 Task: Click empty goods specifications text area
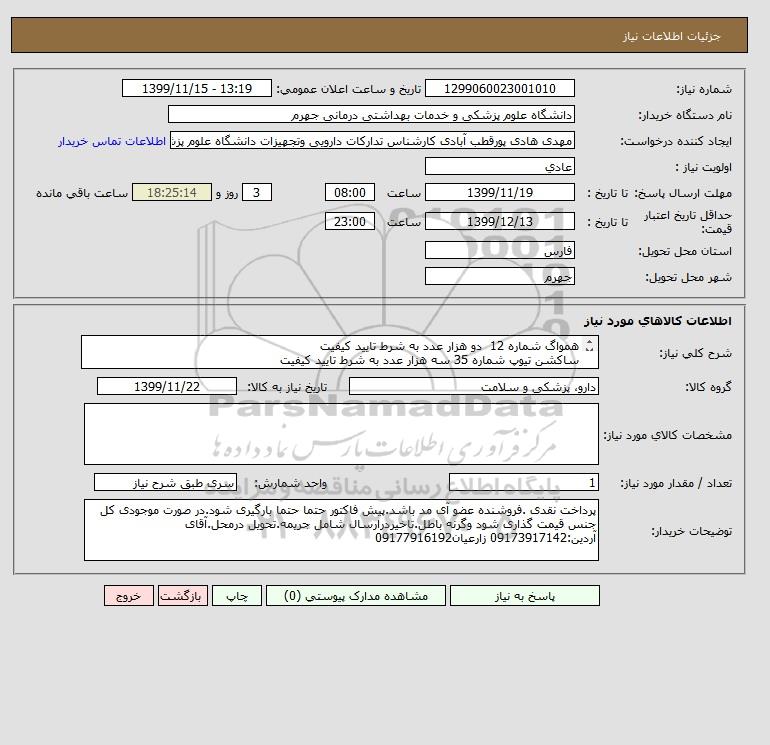(341, 434)
